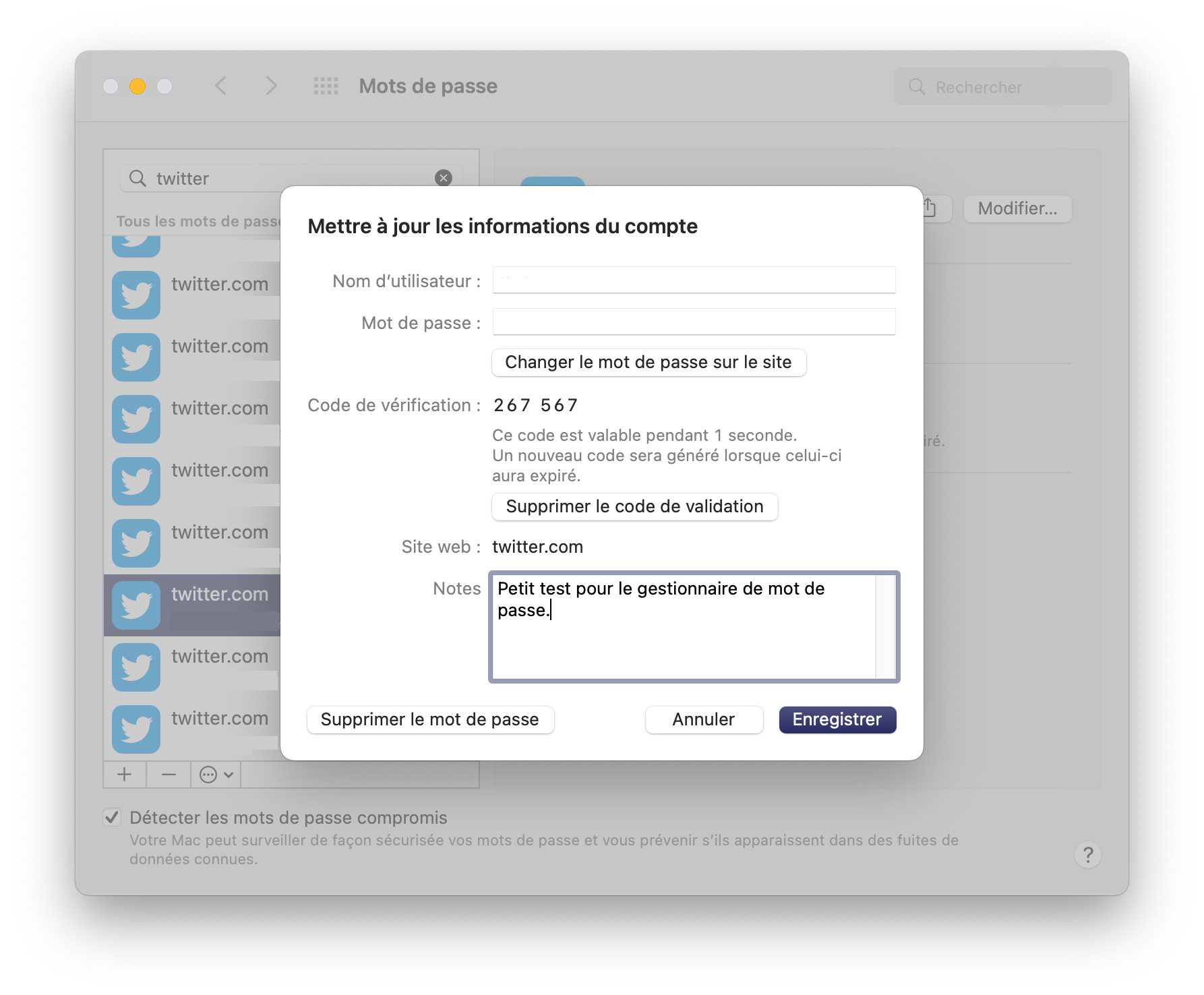
Task: Focus the Nom d'utilisateur field
Action: [x=694, y=280]
